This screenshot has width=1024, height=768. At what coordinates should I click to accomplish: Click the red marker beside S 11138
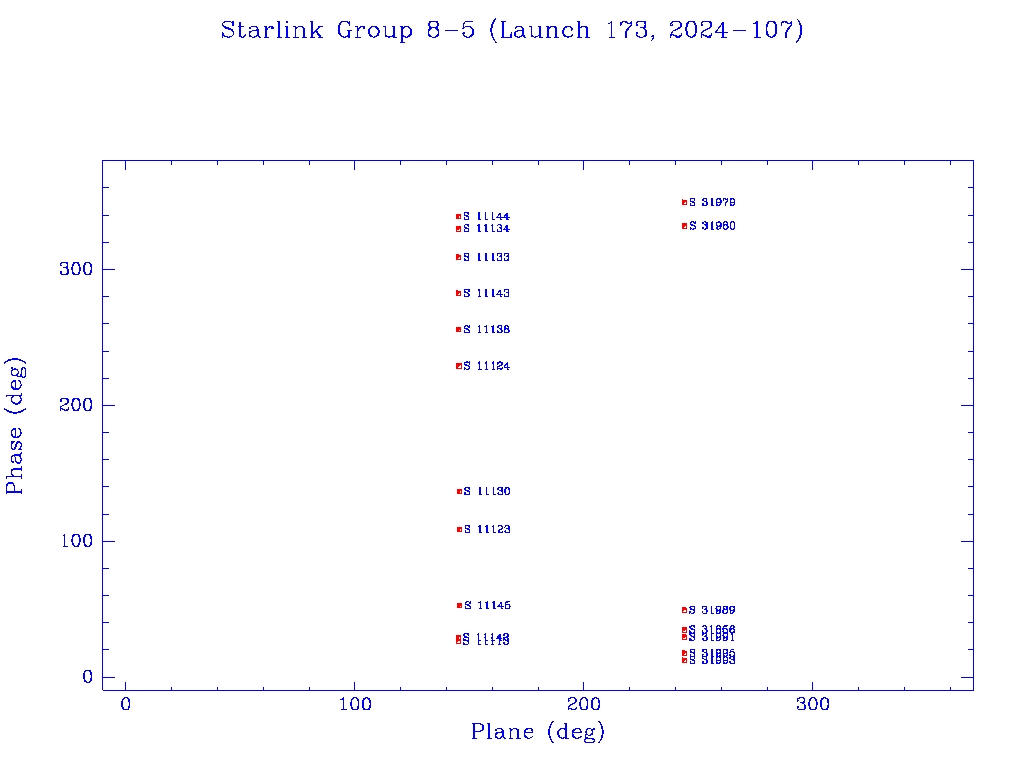pyautogui.click(x=458, y=329)
